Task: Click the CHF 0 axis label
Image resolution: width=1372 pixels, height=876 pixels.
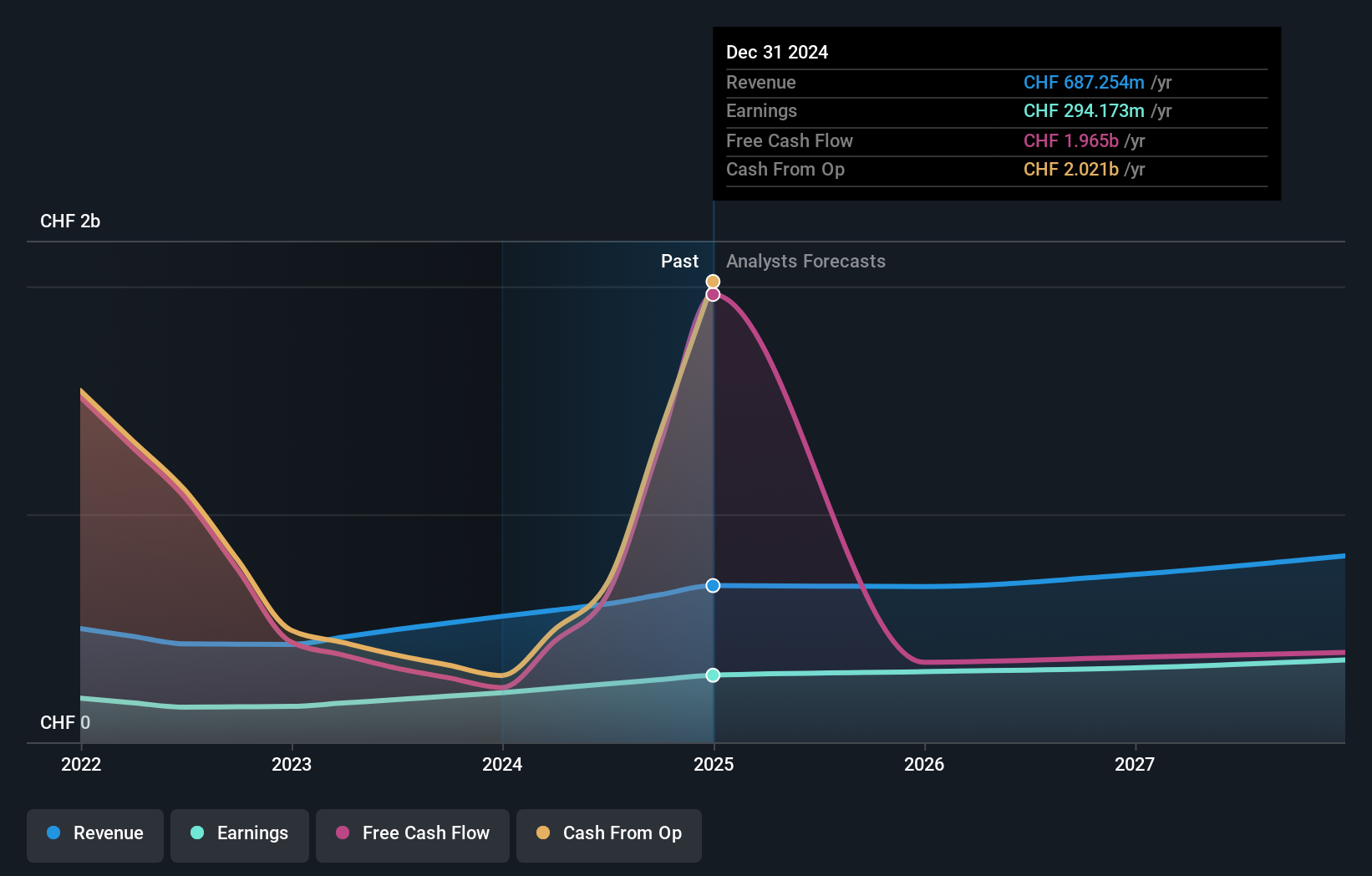Action: pos(65,722)
